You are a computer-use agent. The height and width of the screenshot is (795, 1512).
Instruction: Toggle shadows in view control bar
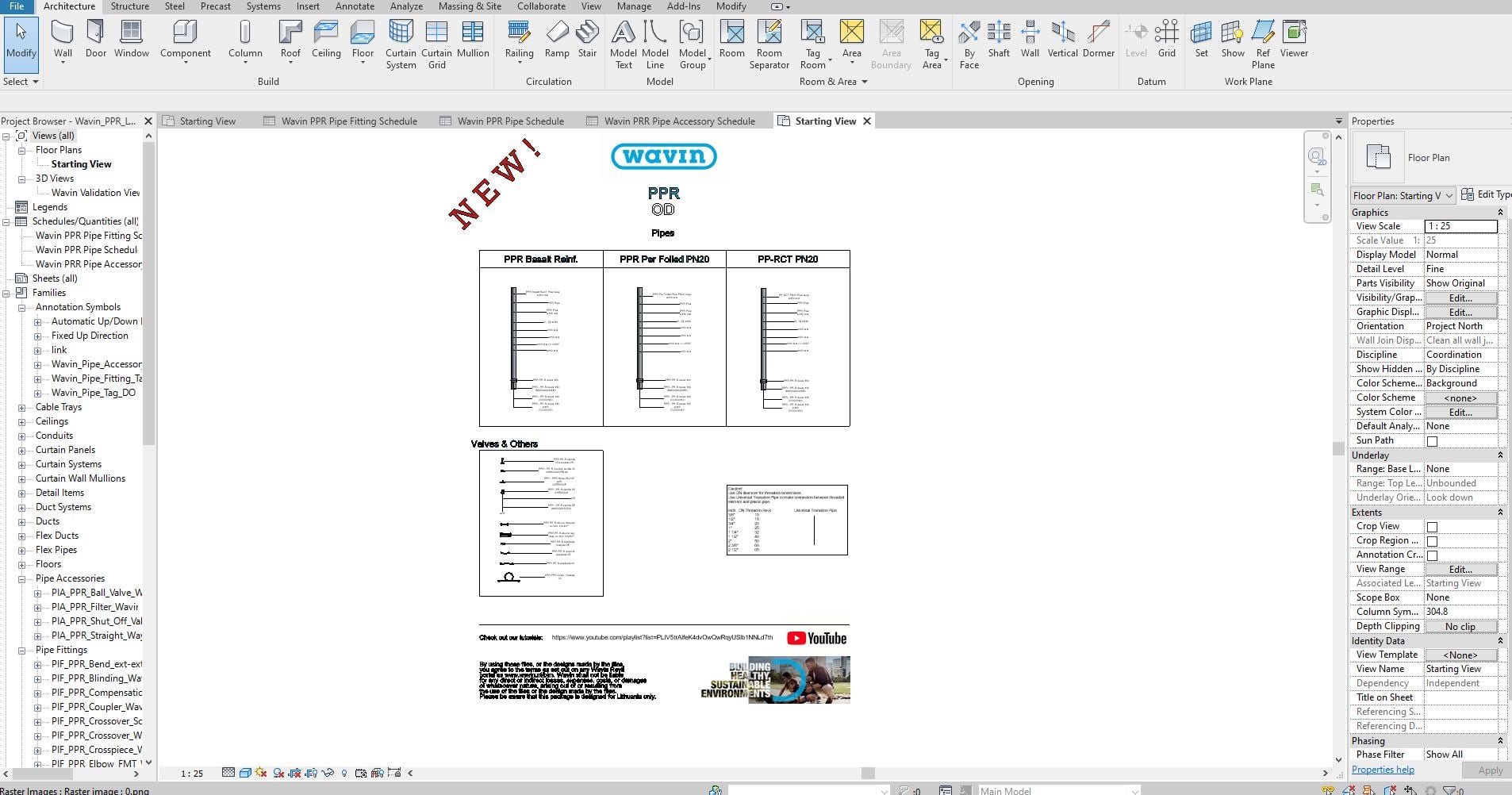pos(278,773)
